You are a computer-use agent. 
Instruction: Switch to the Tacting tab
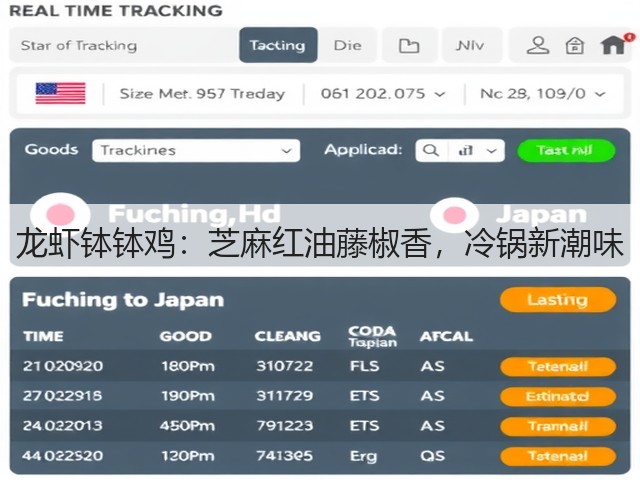278,45
